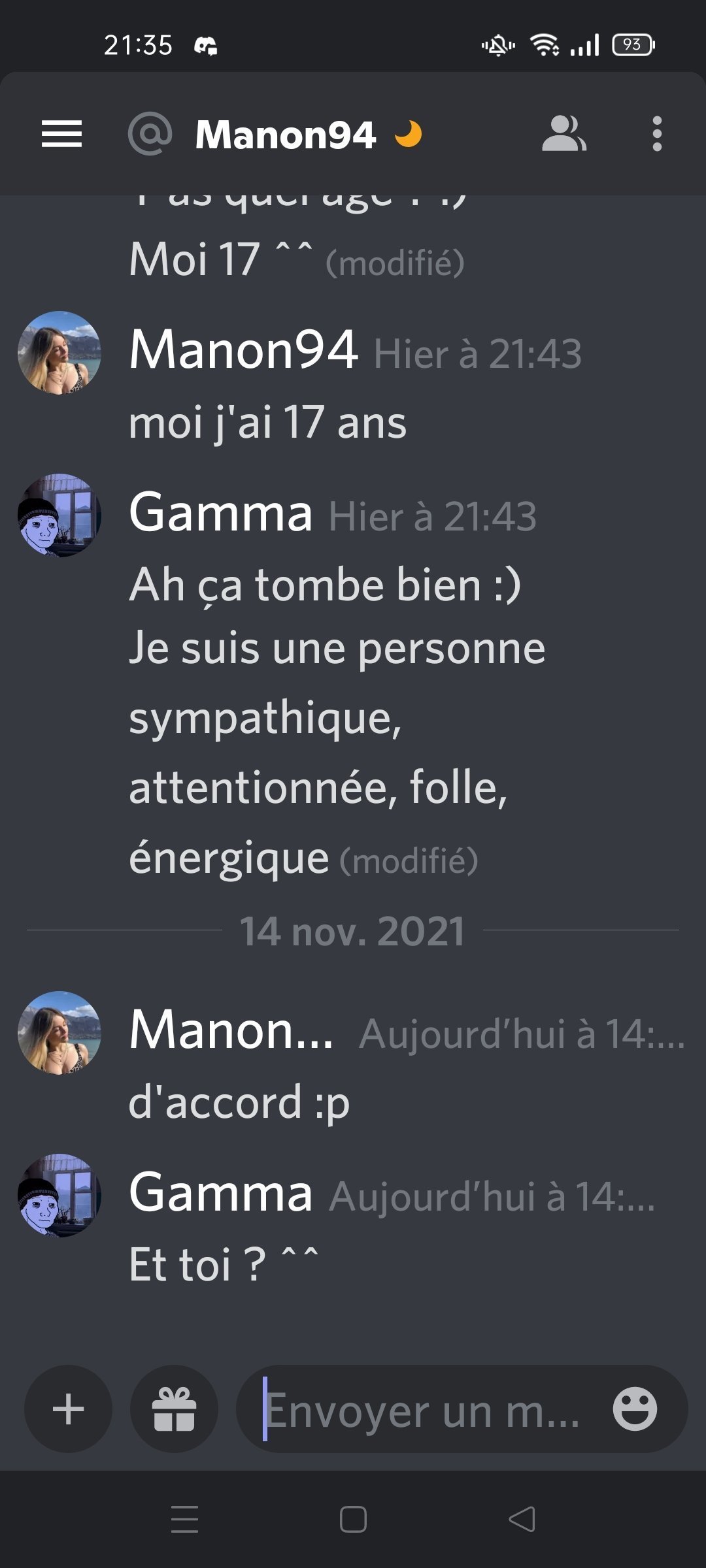Tap Manon avatar beside d'accord :p message
Image resolution: width=706 pixels, height=1568 pixels.
click(x=59, y=1033)
